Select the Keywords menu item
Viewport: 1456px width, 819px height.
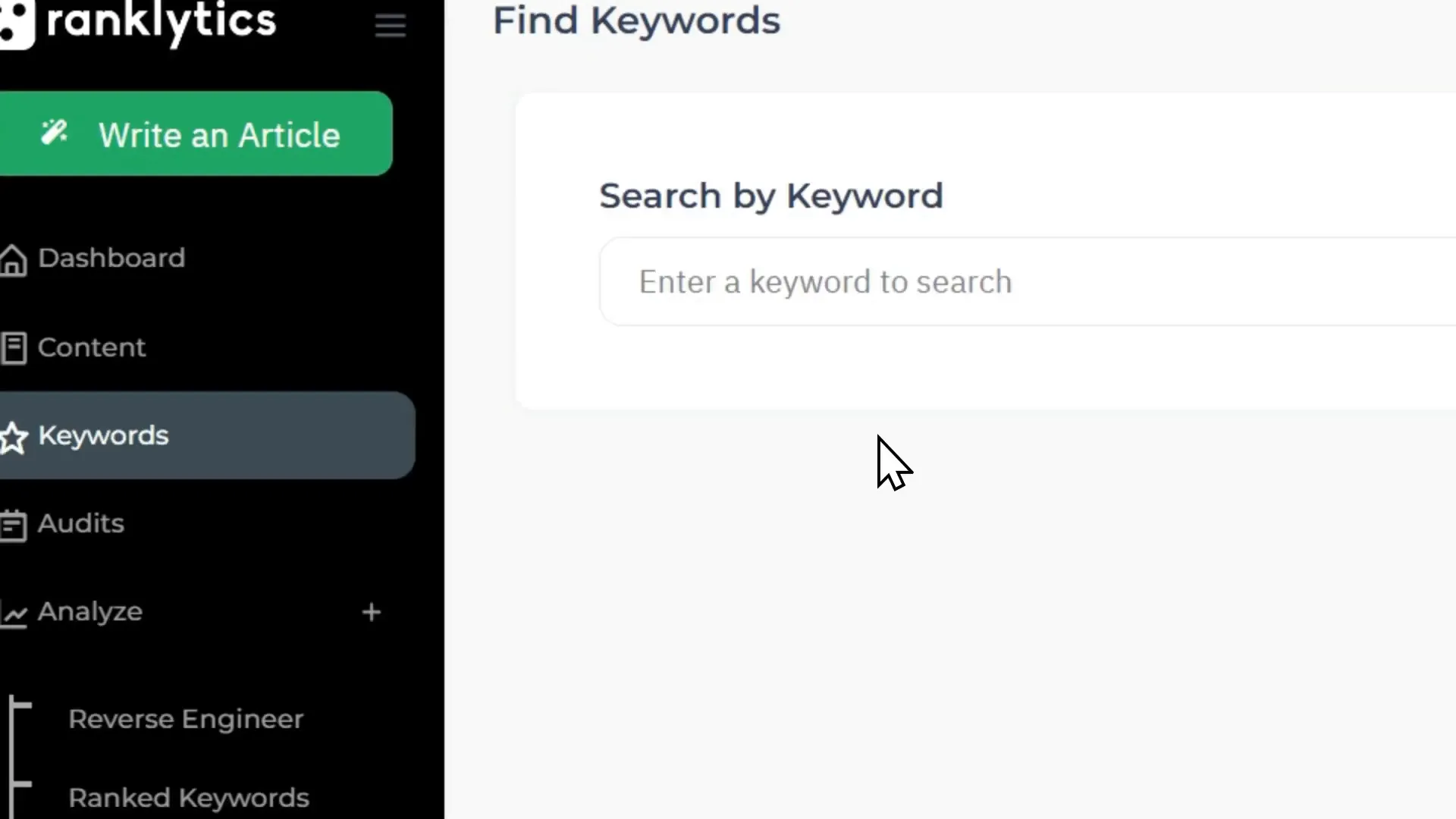click(103, 435)
